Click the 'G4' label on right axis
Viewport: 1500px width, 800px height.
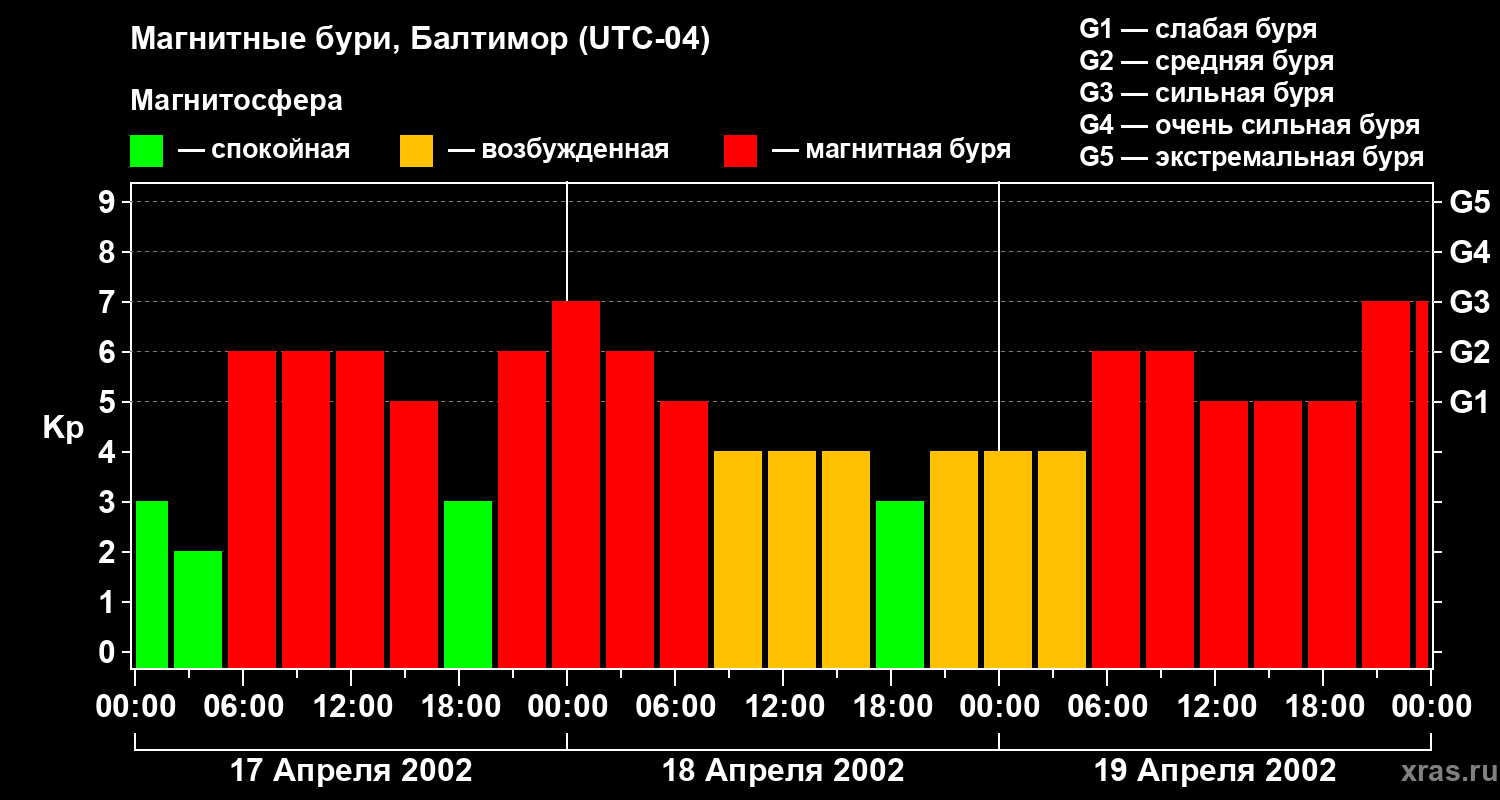pyautogui.click(x=1469, y=252)
